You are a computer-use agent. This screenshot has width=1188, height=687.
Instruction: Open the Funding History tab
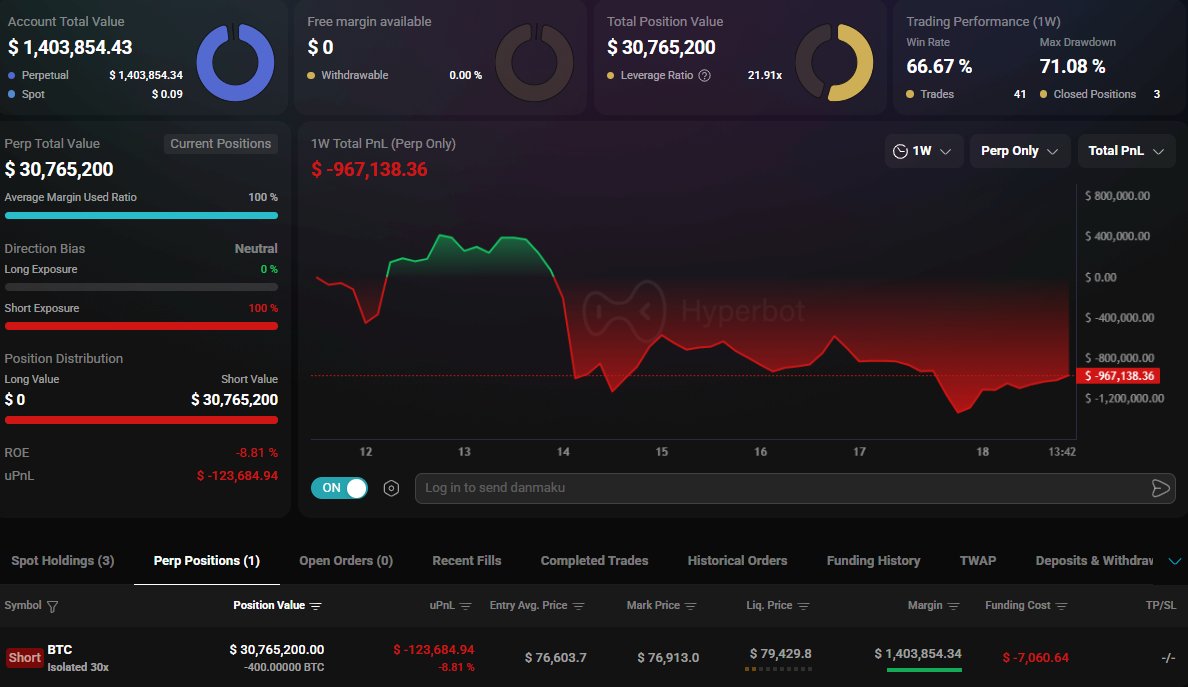[873, 561]
